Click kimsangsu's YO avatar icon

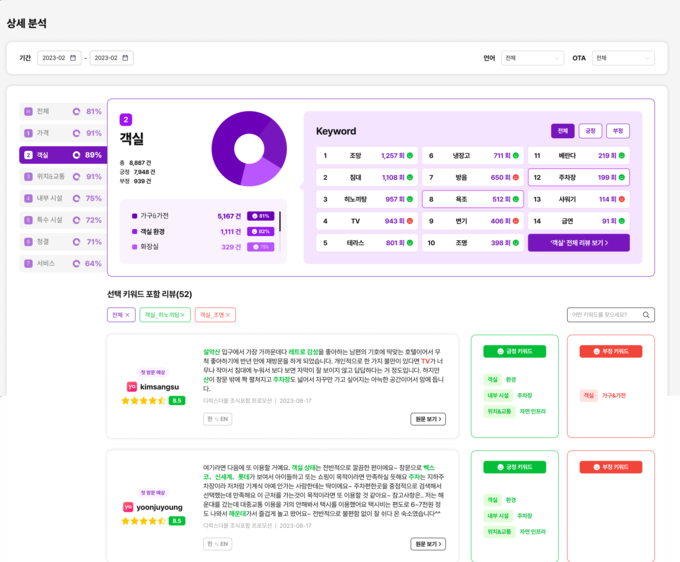point(132,386)
